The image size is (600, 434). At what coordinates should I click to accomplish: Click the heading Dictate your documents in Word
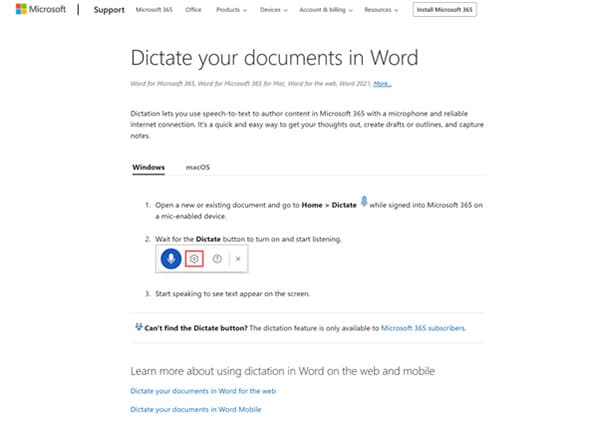point(274,58)
